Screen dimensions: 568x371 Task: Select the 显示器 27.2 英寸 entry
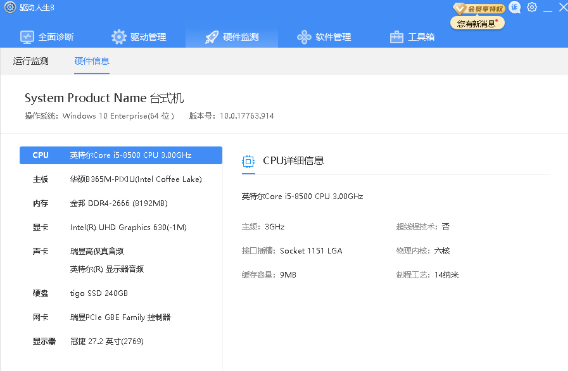point(121,341)
